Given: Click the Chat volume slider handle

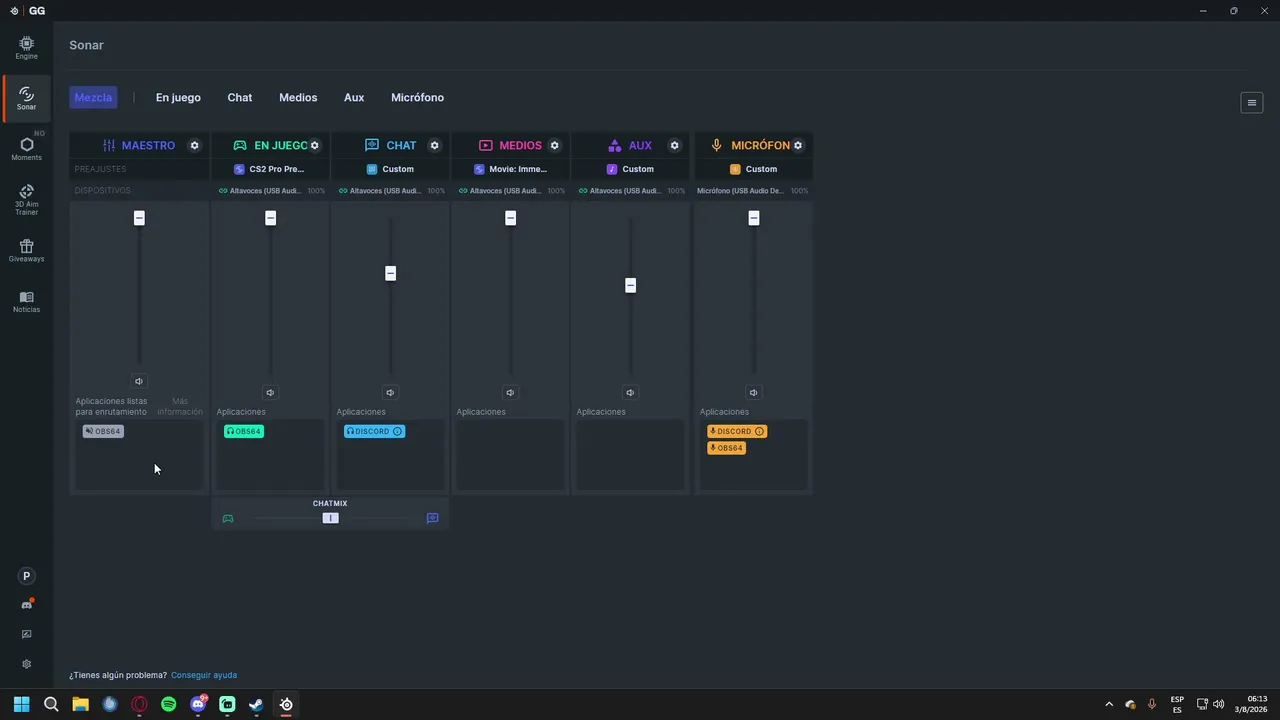Looking at the screenshot, I should click(390, 273).
